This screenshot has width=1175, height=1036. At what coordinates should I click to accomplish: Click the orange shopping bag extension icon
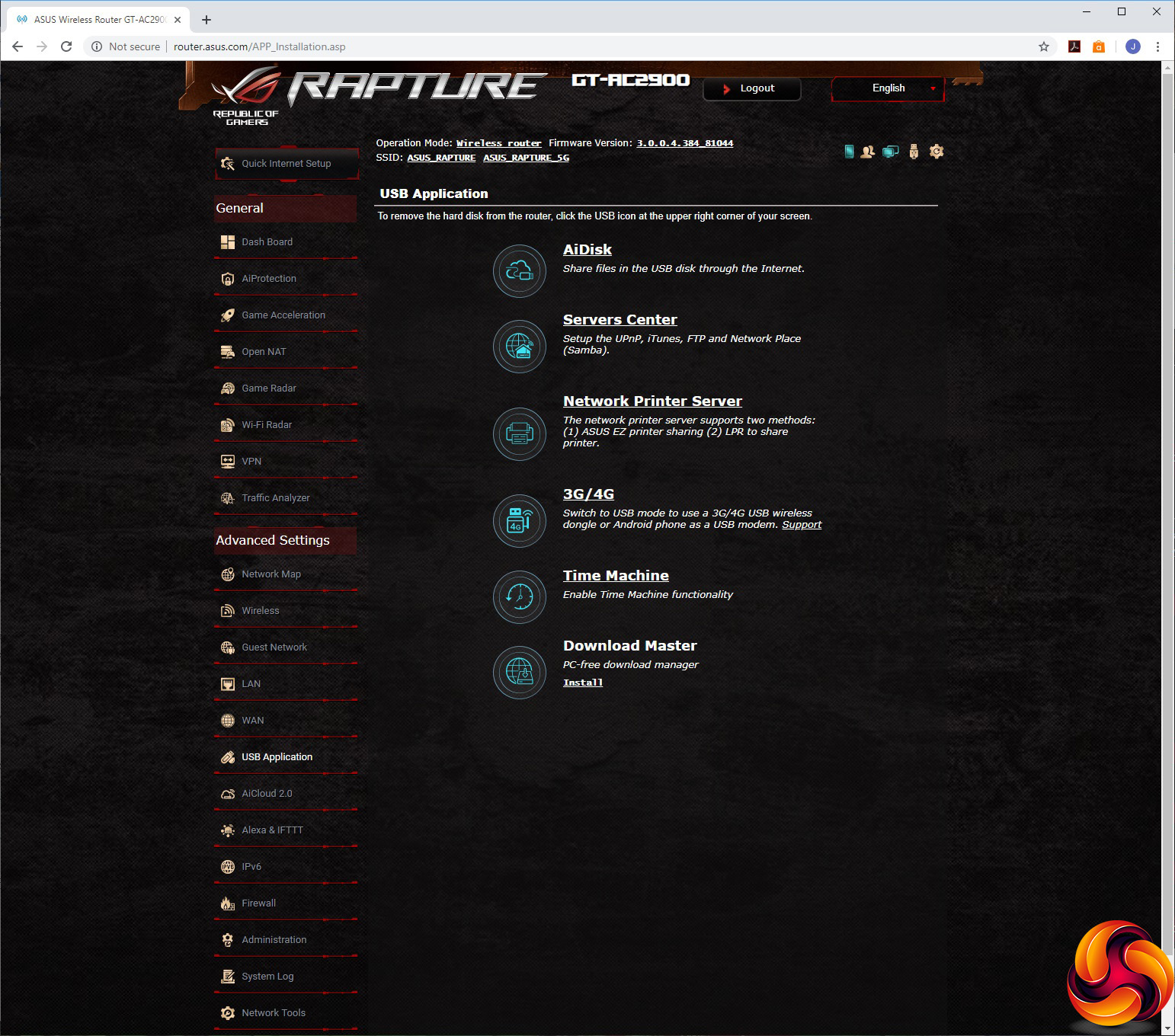(1099, 46)
